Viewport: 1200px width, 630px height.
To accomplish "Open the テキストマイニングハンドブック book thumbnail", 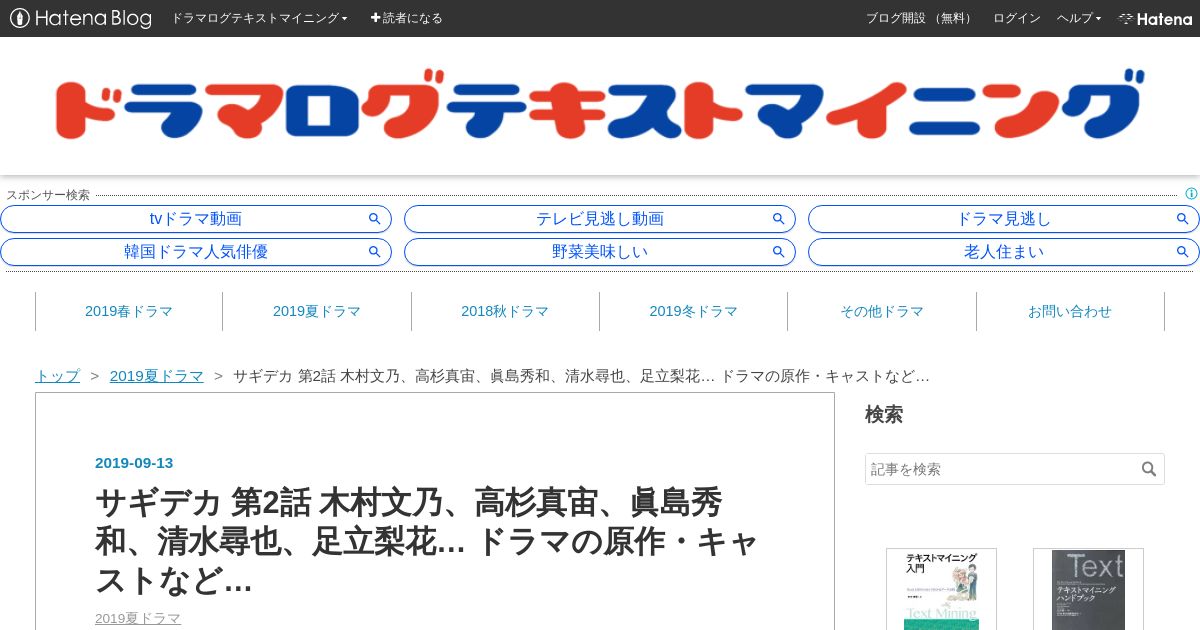I will point(1088,589).
